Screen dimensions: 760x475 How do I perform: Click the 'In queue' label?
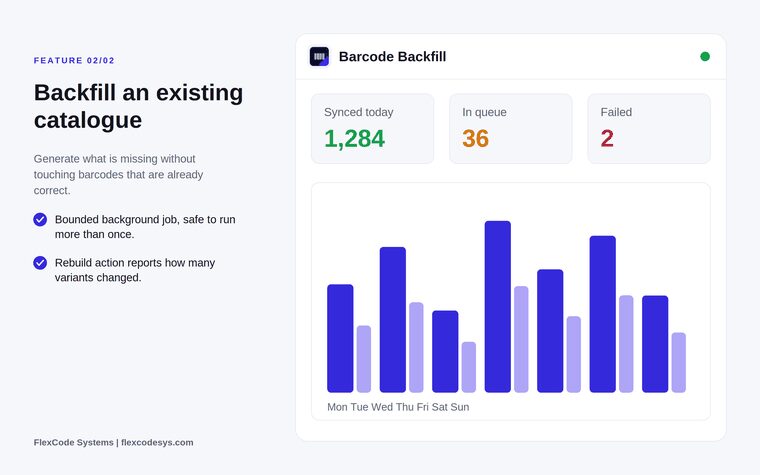[x=484, y=112]
